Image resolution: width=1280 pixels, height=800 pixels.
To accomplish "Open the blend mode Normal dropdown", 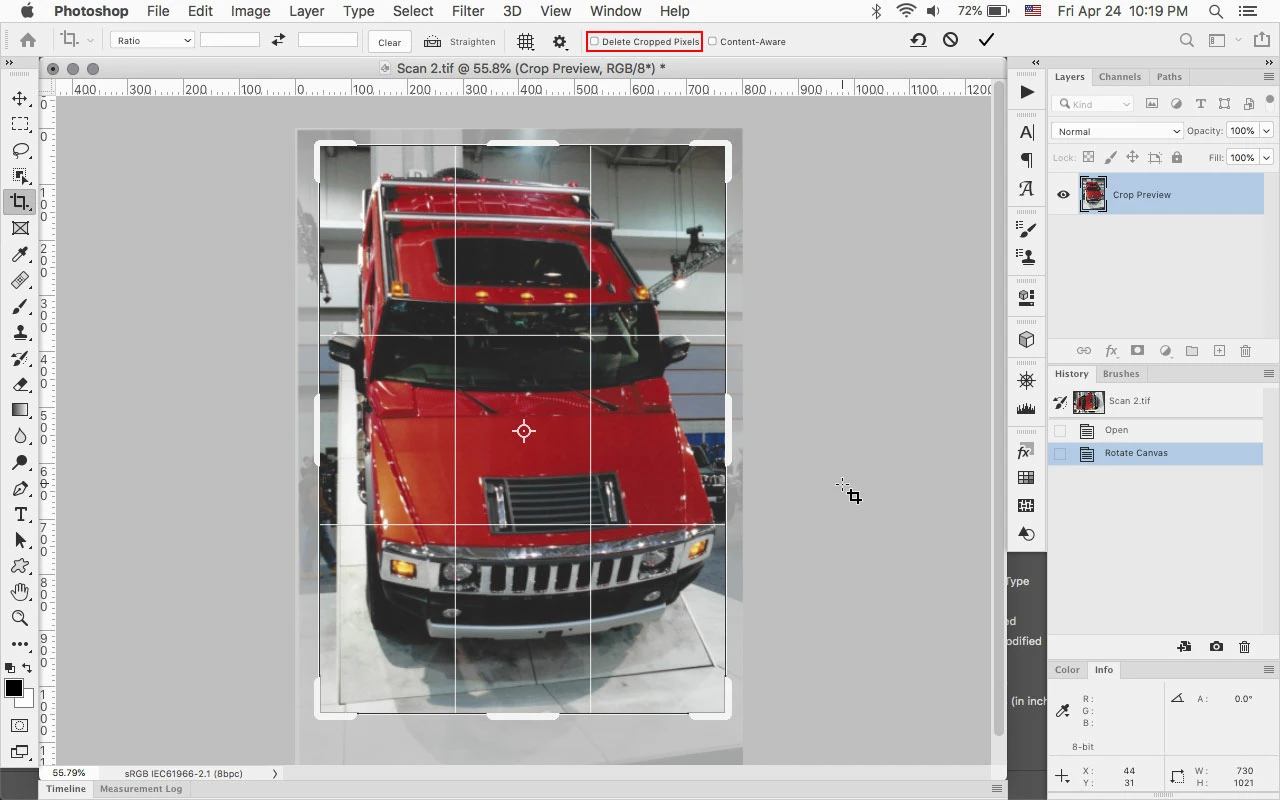I will (1117, 131).
